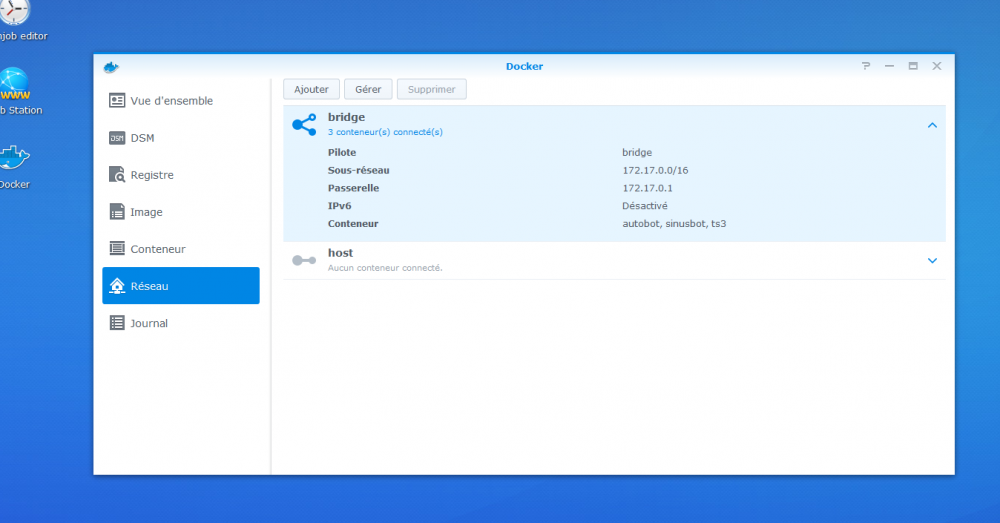Open Docker help question mark
Image resolution: width=1000 pixels, height=523 pixels.
[x=865, y=66]
